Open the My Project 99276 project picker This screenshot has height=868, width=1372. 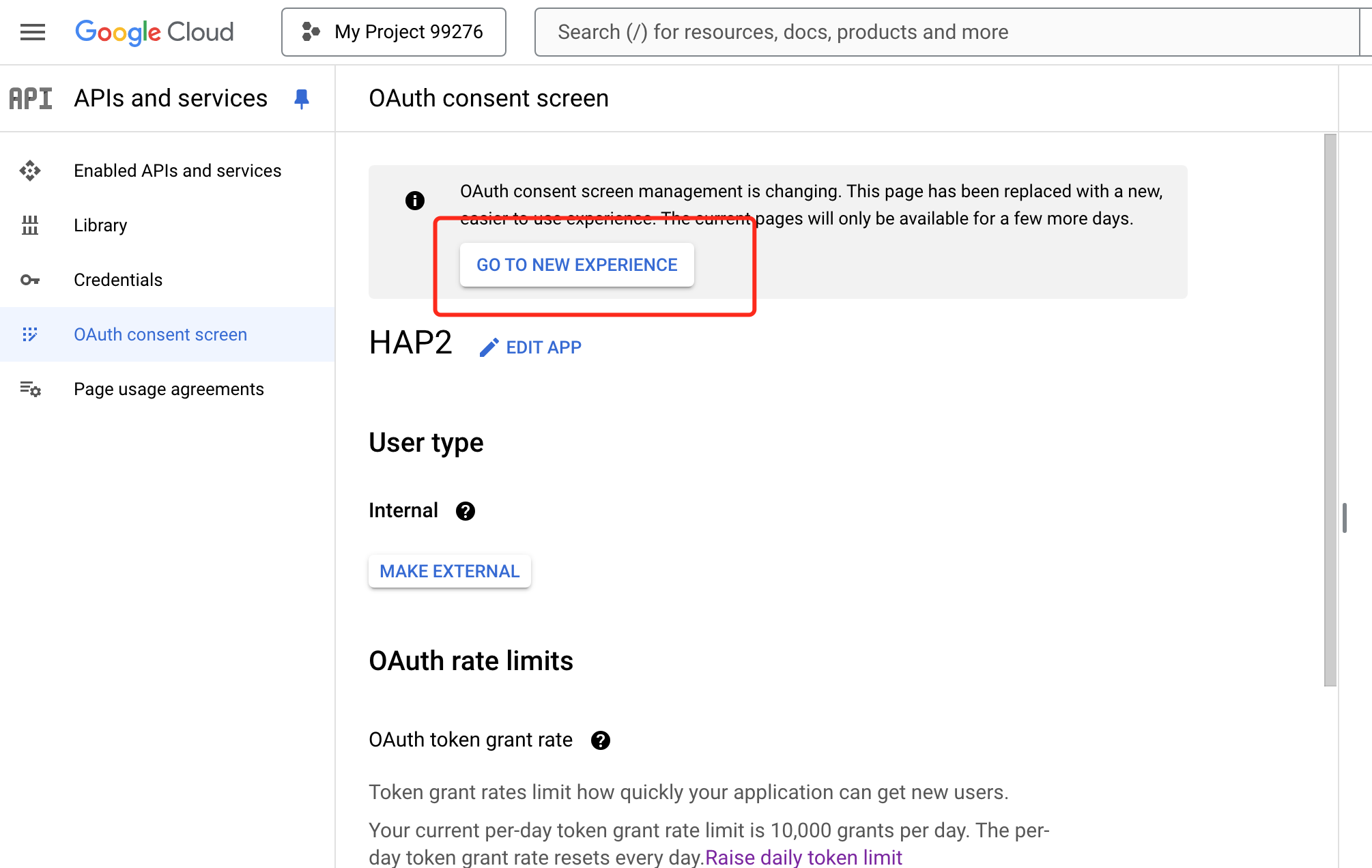click(x=394, y=32)
